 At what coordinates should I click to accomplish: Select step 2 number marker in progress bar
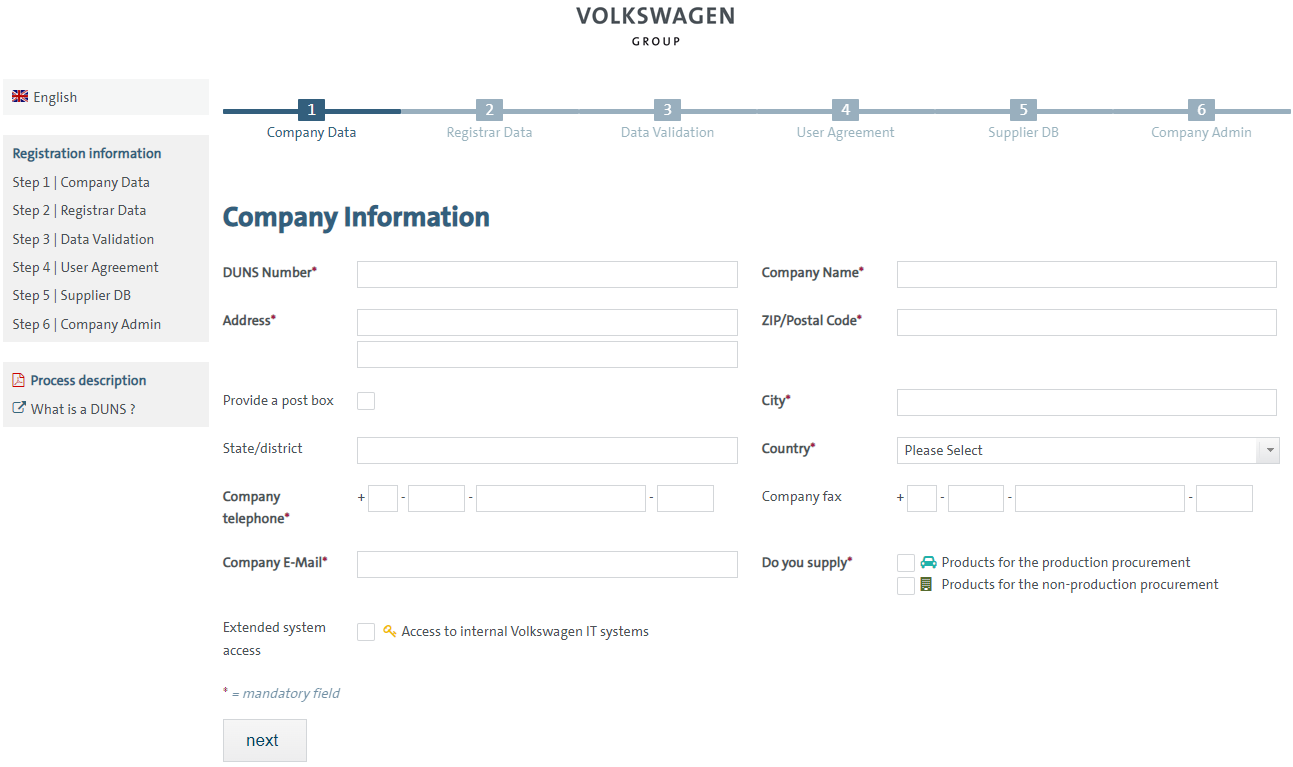[x=489, y=110]
